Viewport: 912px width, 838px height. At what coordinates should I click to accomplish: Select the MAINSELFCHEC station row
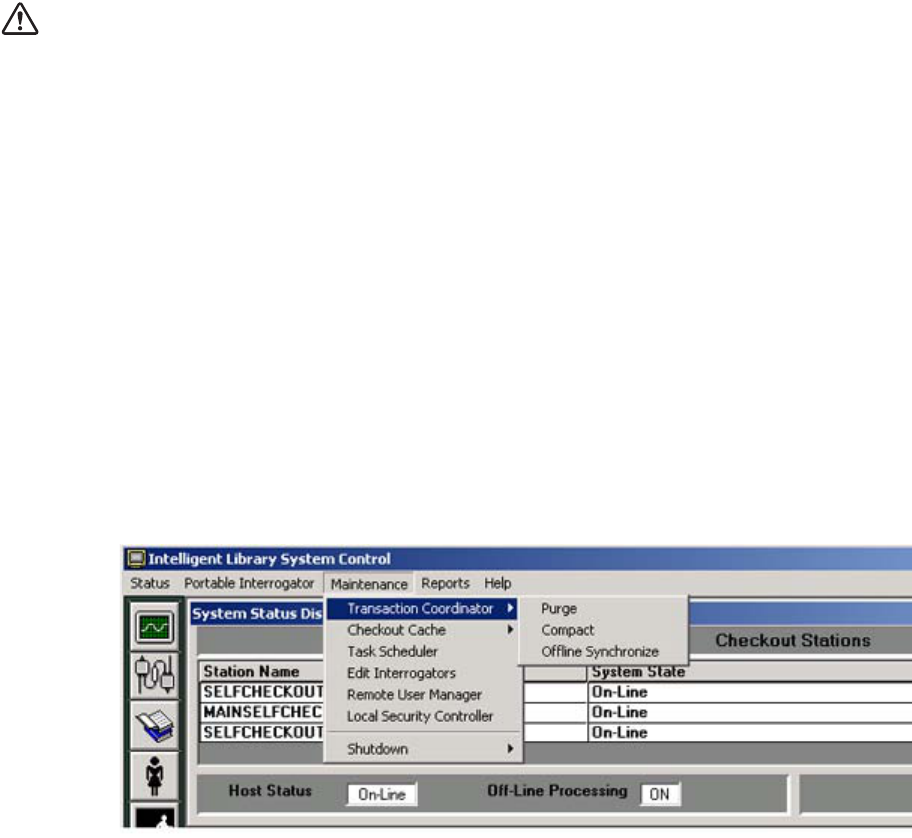[x=262, y=712]
